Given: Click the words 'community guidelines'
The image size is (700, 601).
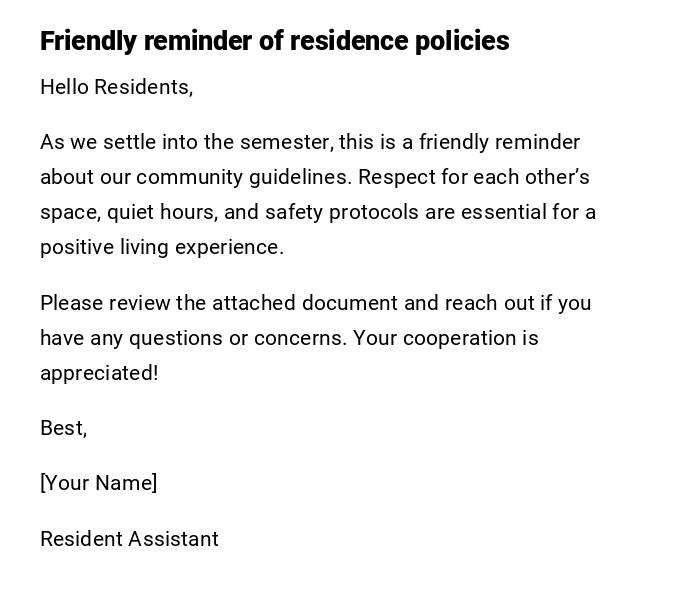Looking at the screenshot, I should (x=243, y=177).
